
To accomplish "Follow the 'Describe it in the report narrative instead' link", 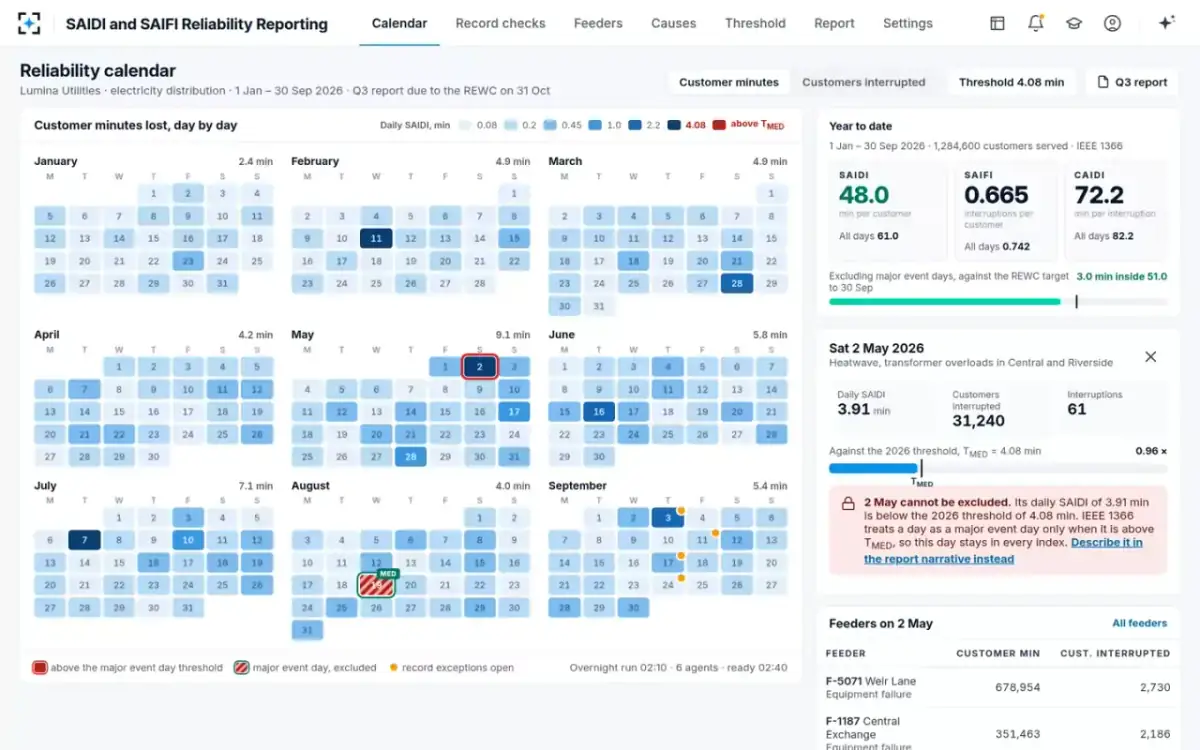I will click(x=1004, y=551).
